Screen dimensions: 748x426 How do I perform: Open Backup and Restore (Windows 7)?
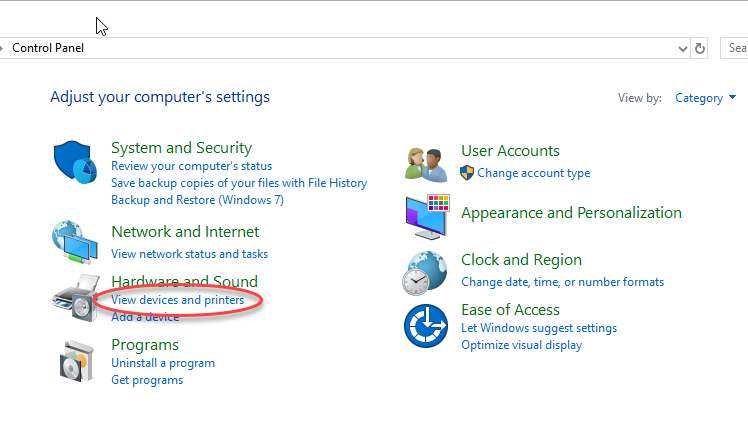click(x=197, y=200)
